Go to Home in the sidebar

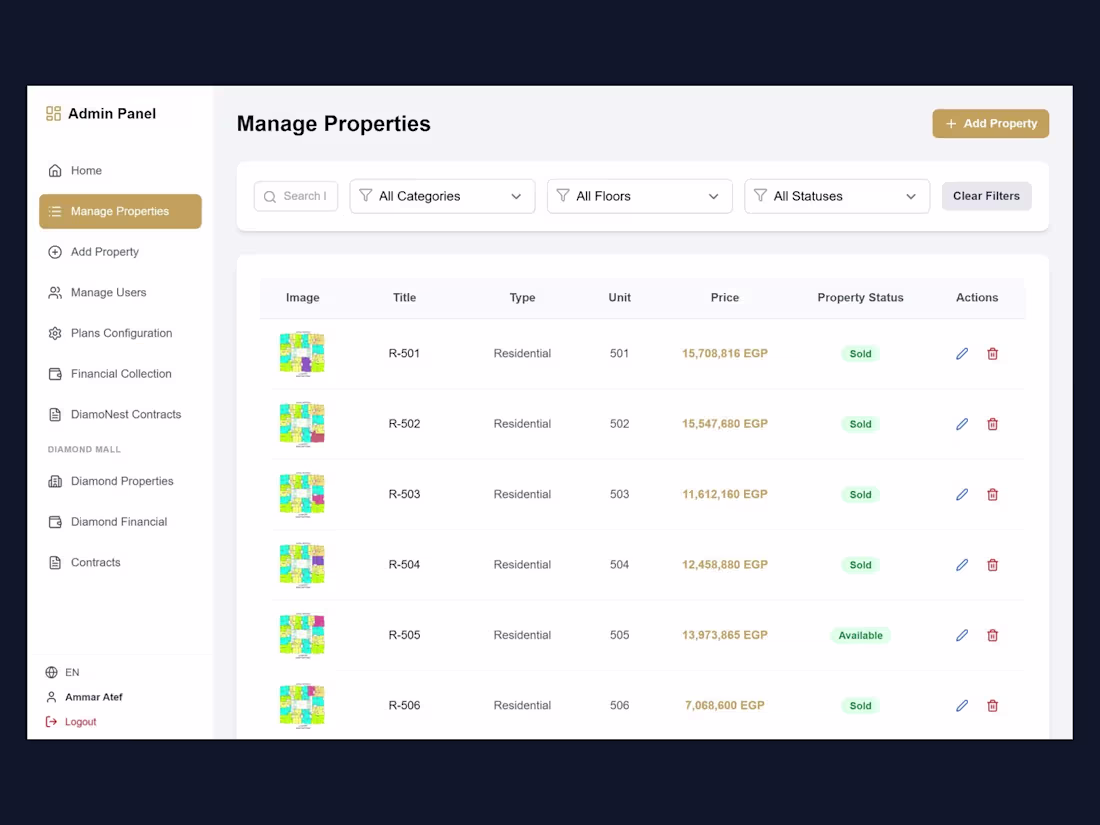120,170
